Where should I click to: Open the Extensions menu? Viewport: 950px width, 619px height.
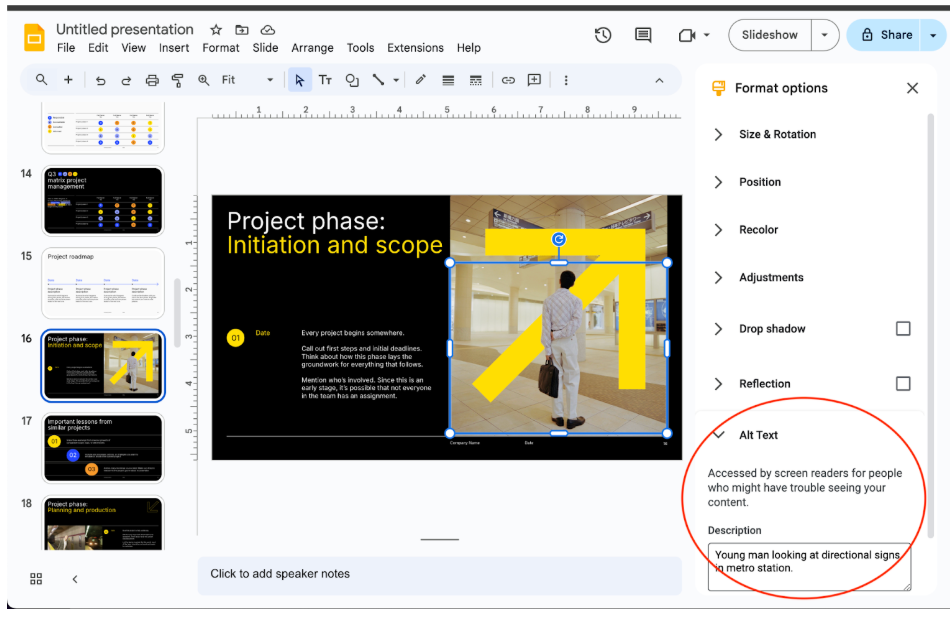click(x=415, y=47)
